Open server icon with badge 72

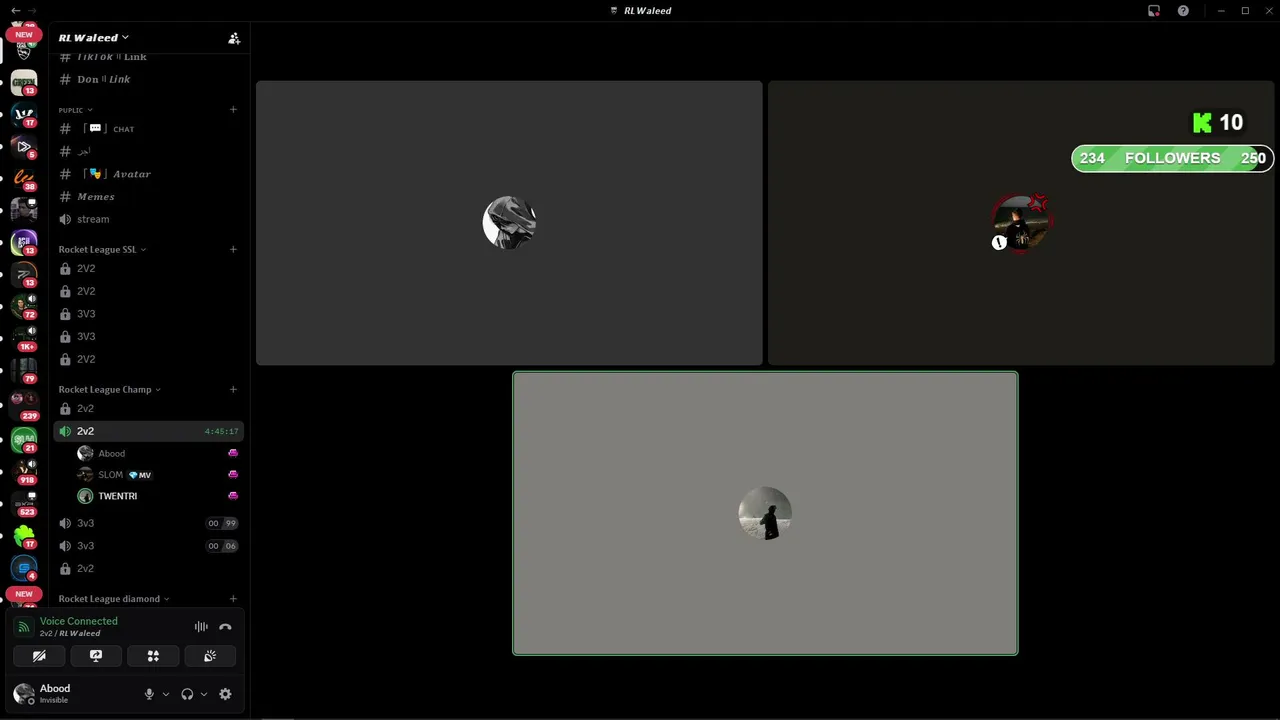tap(24, 306)
